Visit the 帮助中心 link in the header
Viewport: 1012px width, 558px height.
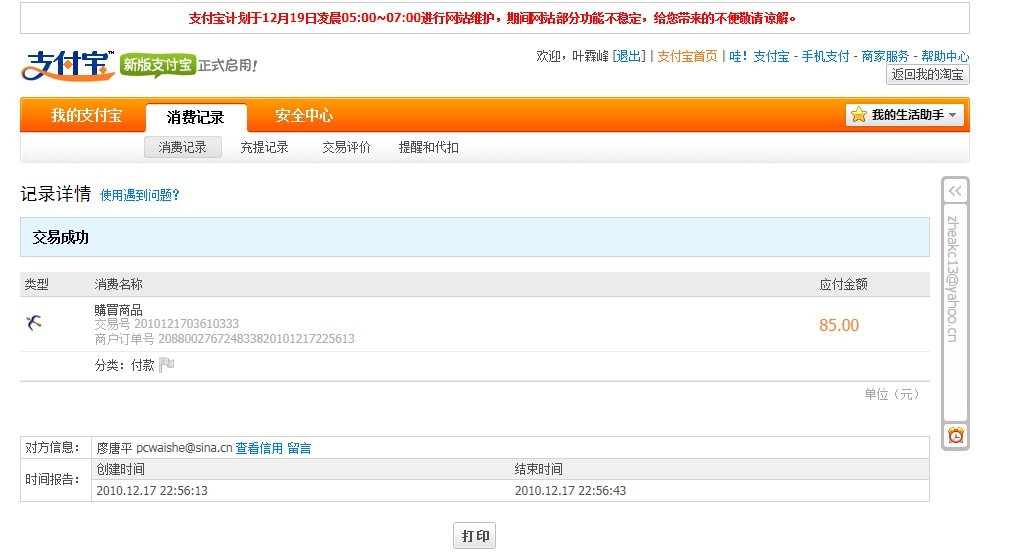[x=944, y=56]
